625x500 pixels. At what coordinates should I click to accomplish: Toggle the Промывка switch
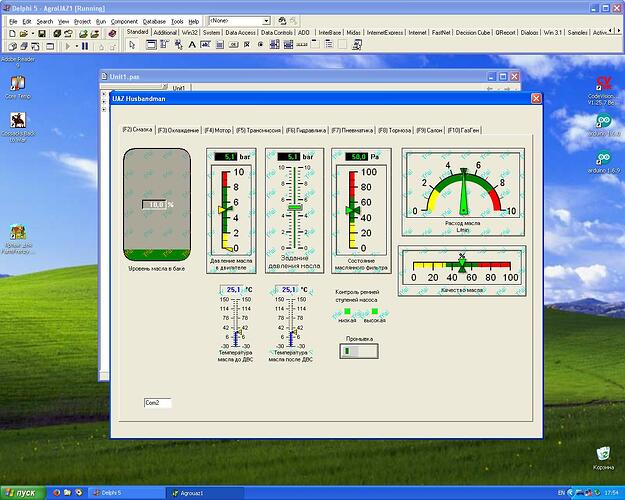pyautogui.click(x=359, y=351)
